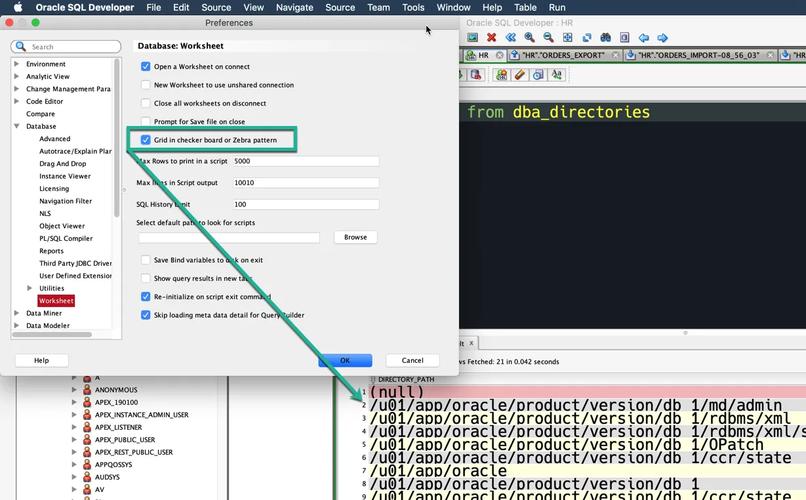This screenshot has width=806, height=500.
Task: Click the zoom in magnifier icon
Action: pos(529,38)
